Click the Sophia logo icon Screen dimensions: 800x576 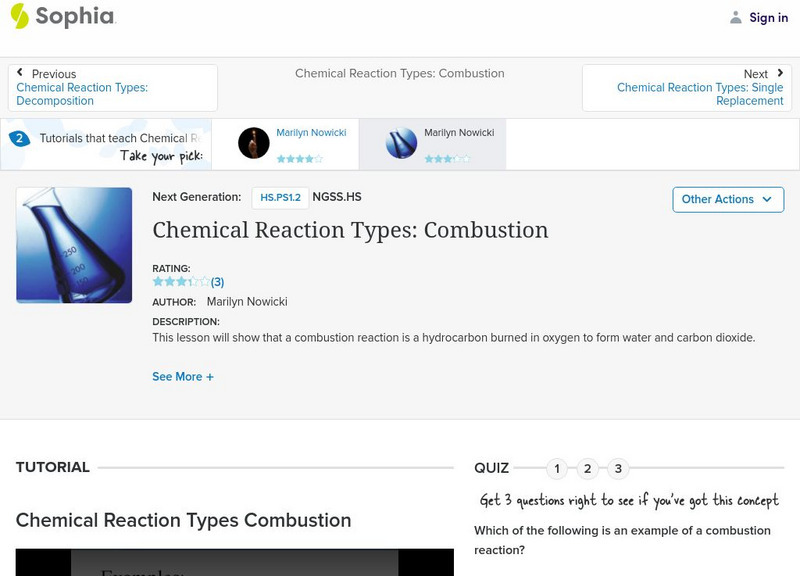point(19,16)
